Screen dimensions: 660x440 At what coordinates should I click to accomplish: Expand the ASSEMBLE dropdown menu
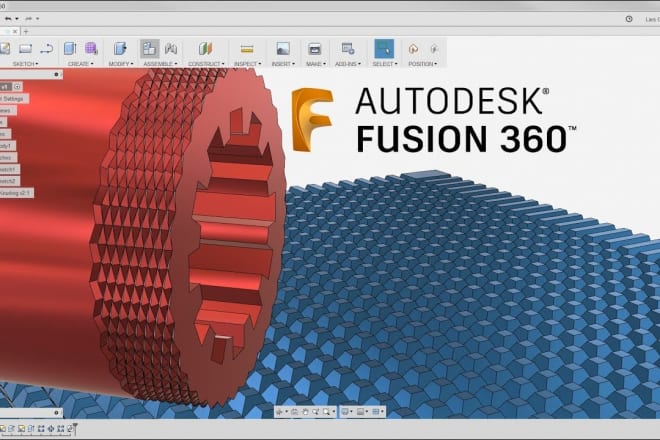tap(160, 64)
